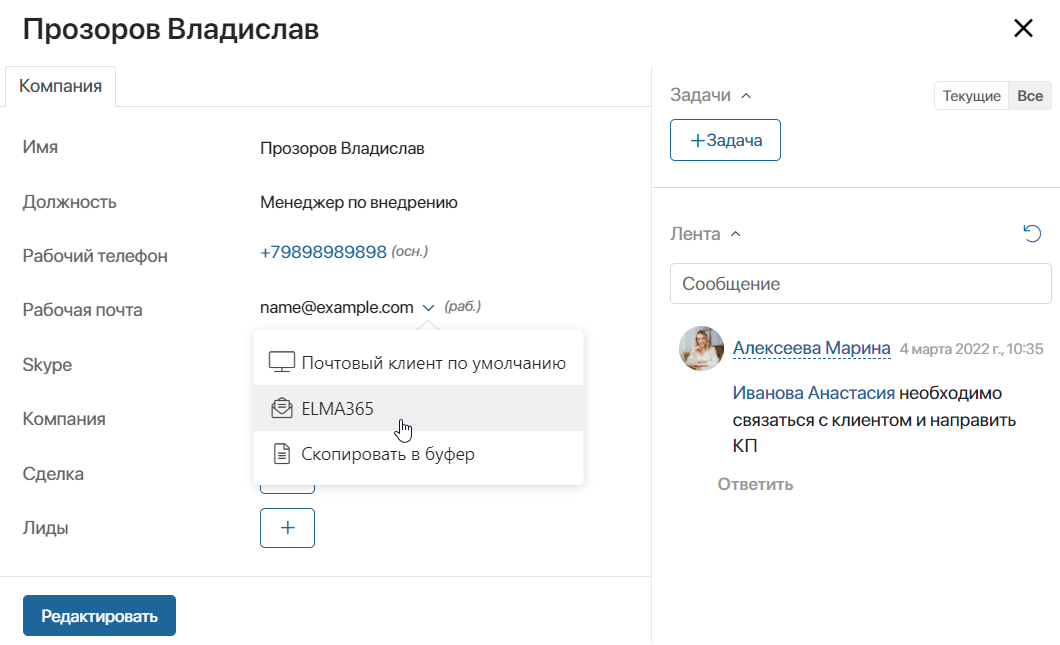Click the document icon beside Скопировать в буфер
The image size is (1060, 645).
pos(281,454)
